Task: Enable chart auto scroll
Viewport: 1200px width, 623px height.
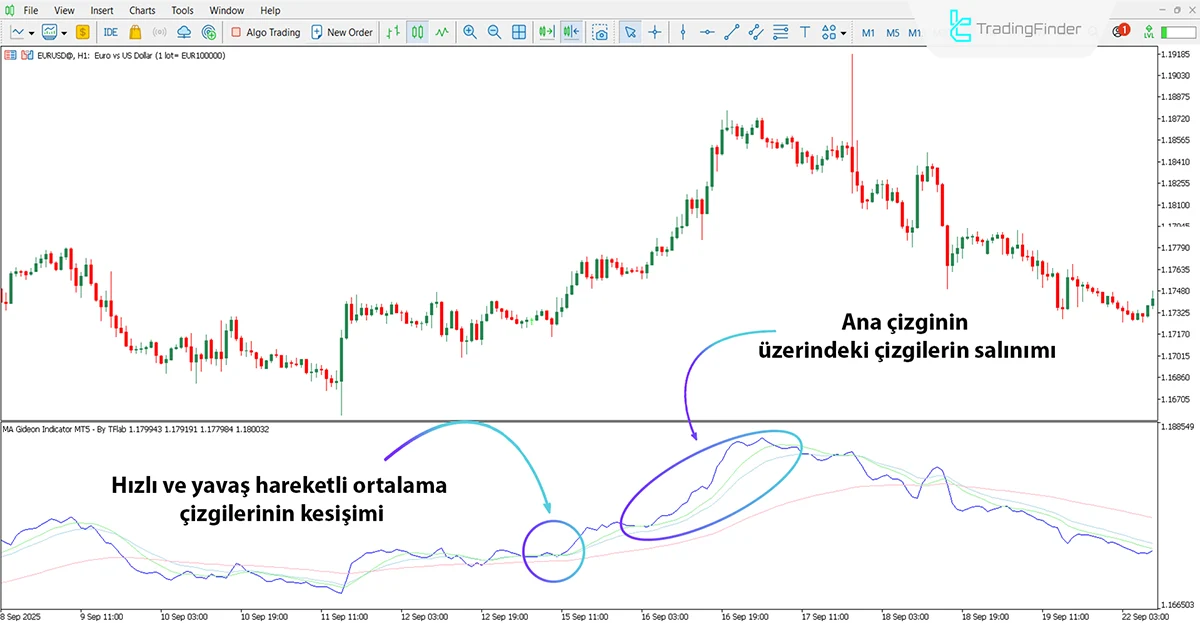Action: pyautogui.click(x=546, y=32)
